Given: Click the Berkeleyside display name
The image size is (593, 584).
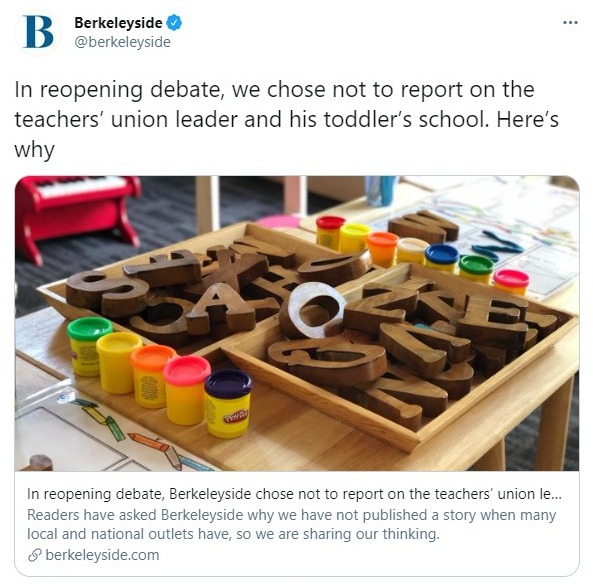Looking at the screenshot, I should 118,23.
